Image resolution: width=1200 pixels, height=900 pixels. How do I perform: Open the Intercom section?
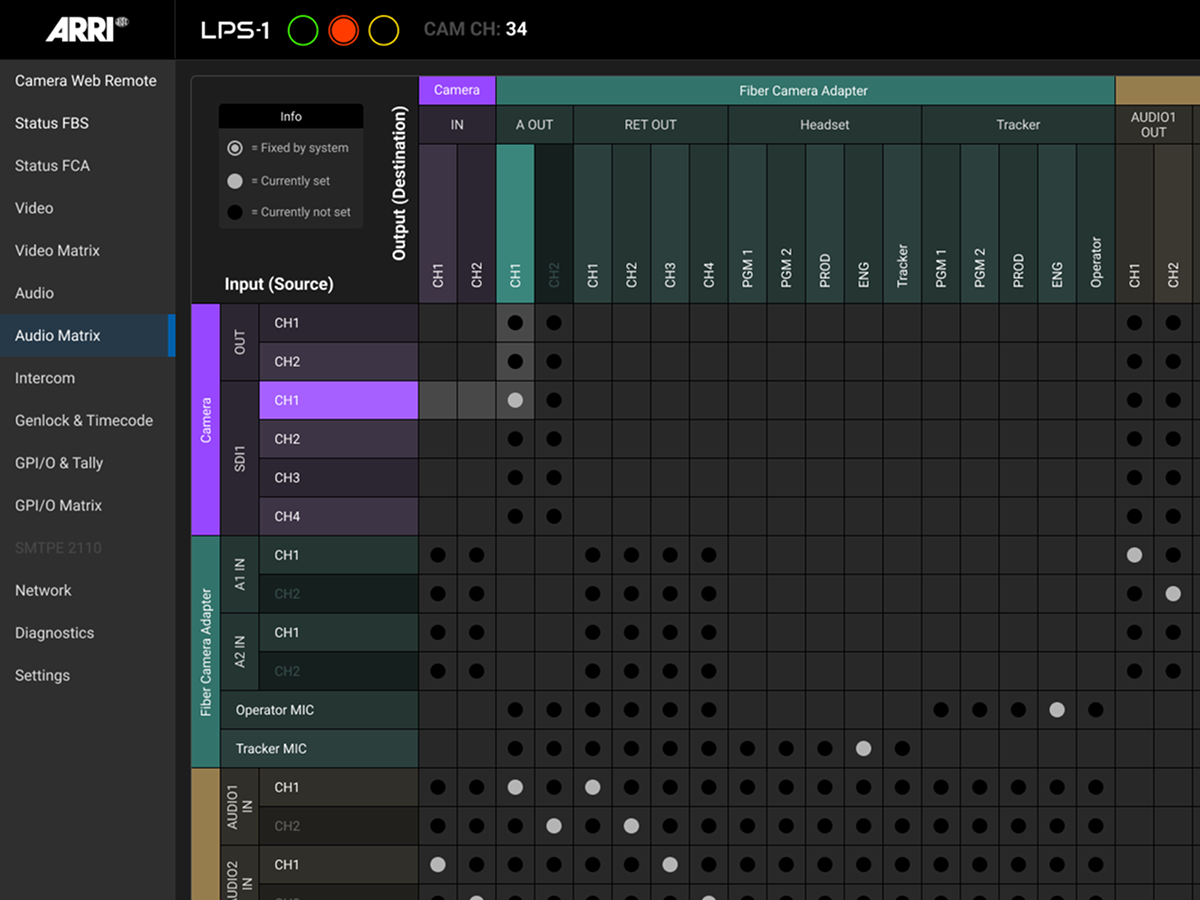(x=45, y=378)
